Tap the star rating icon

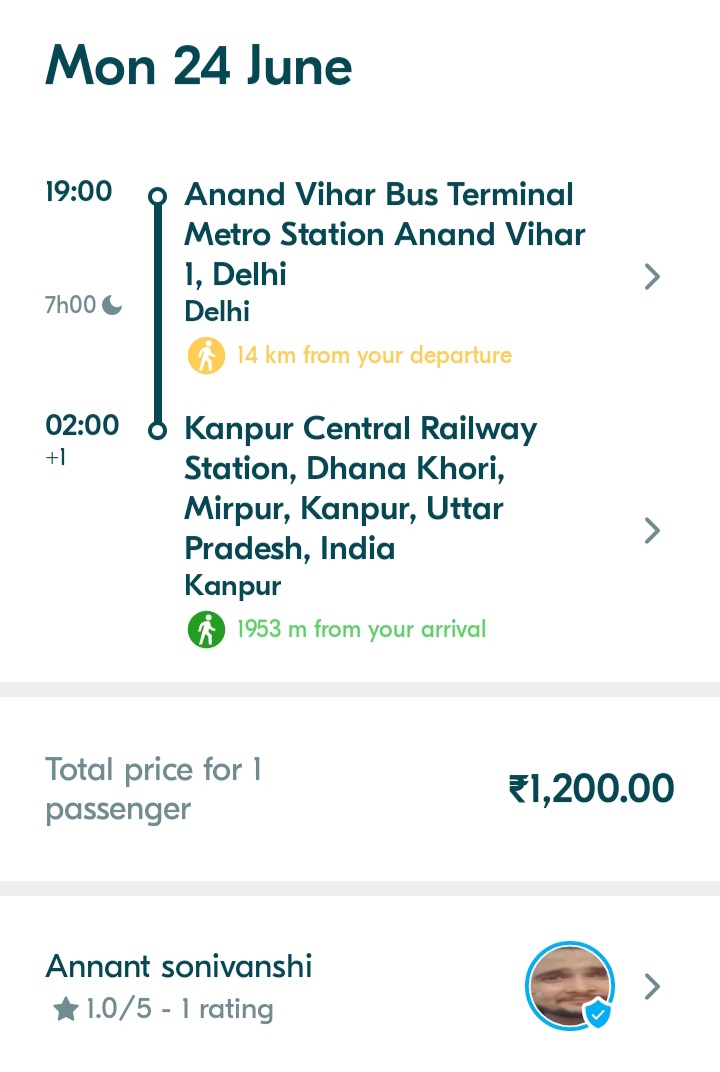coord(66,1009)
